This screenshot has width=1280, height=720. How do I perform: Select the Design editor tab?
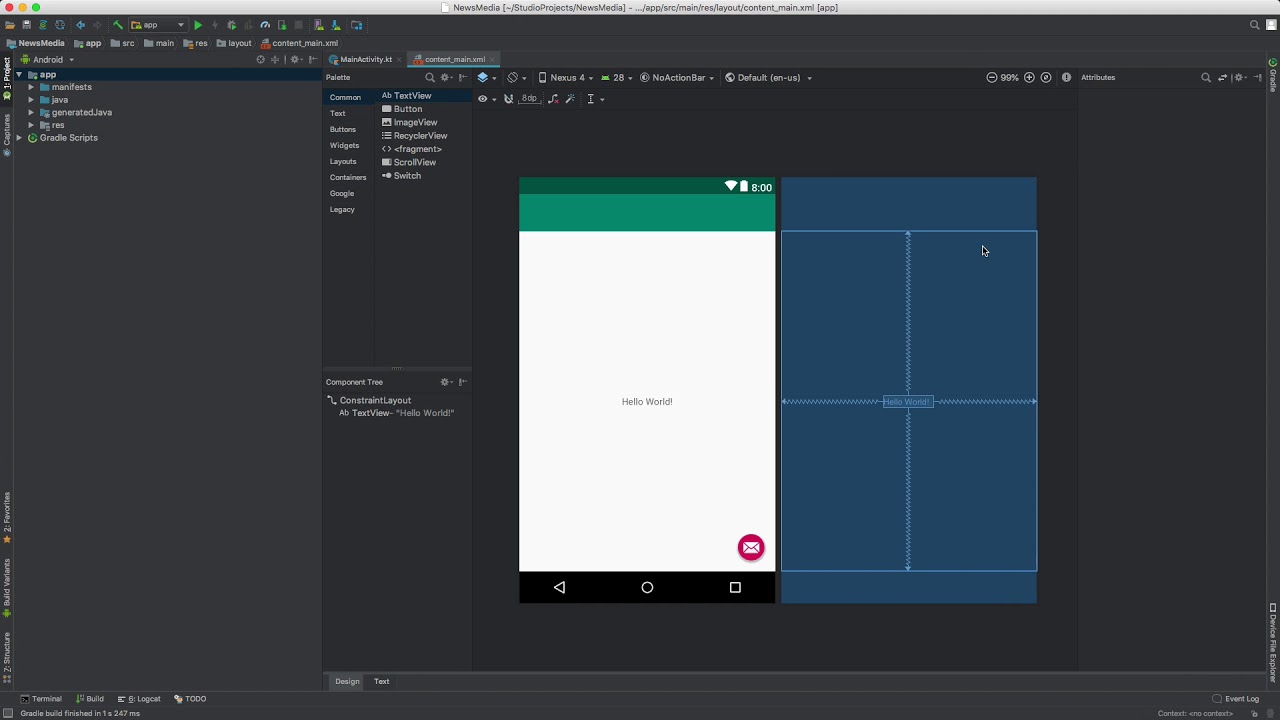[x=347, y=682]
